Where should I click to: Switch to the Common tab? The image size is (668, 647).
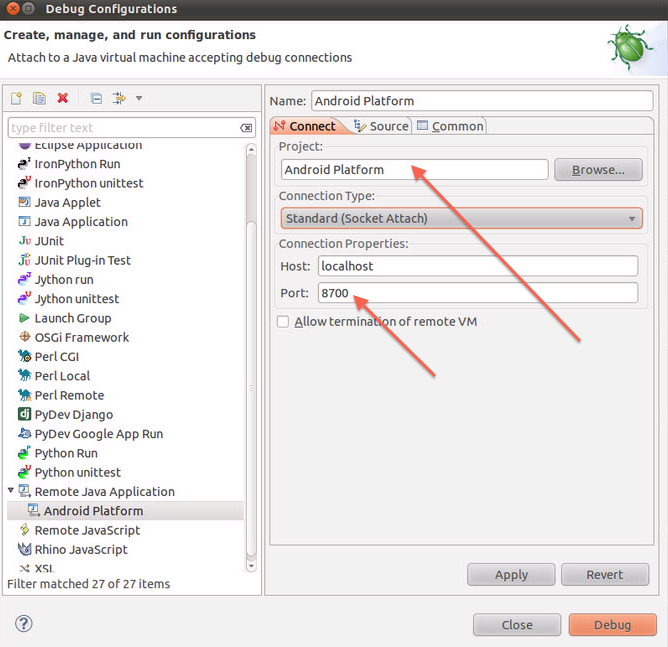pos(450,126)
